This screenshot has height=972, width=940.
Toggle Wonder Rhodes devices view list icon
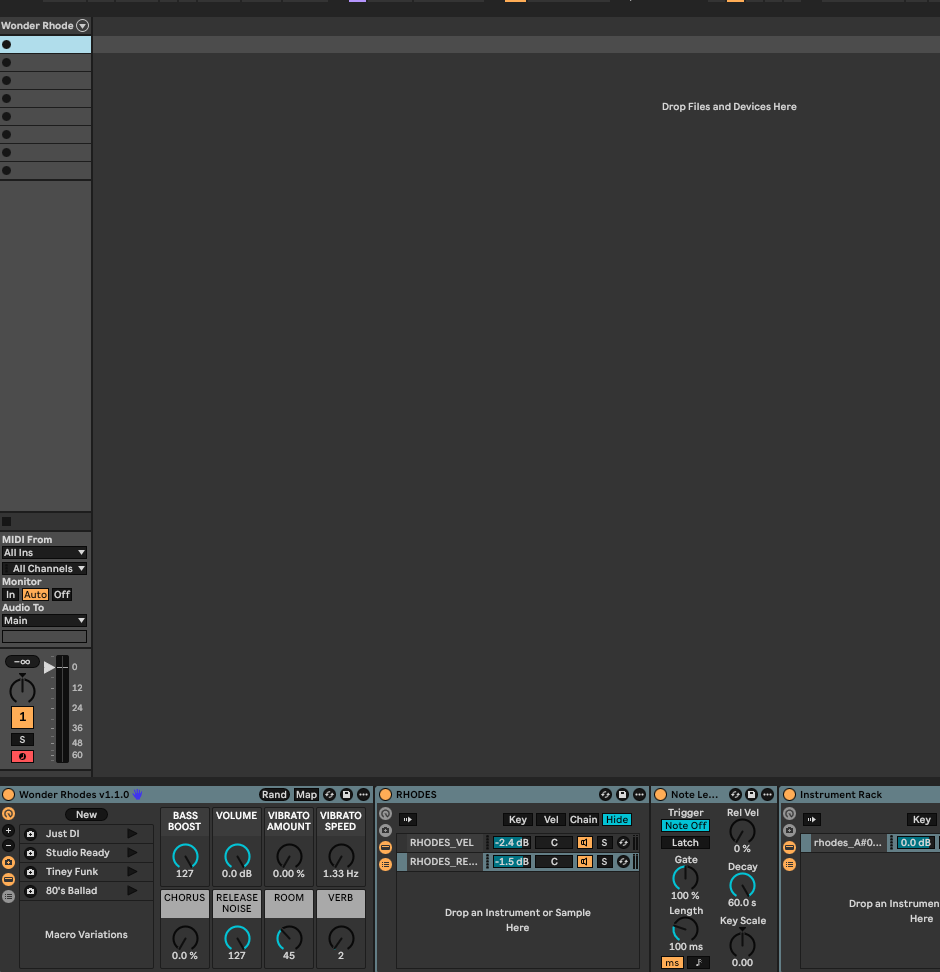point(9,896)
